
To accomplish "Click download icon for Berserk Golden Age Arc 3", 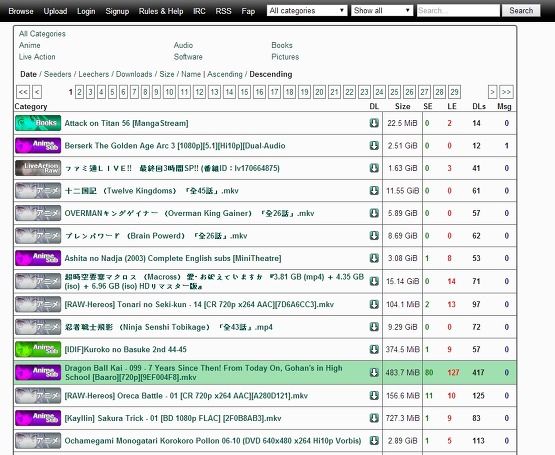I will click(374, 146).
